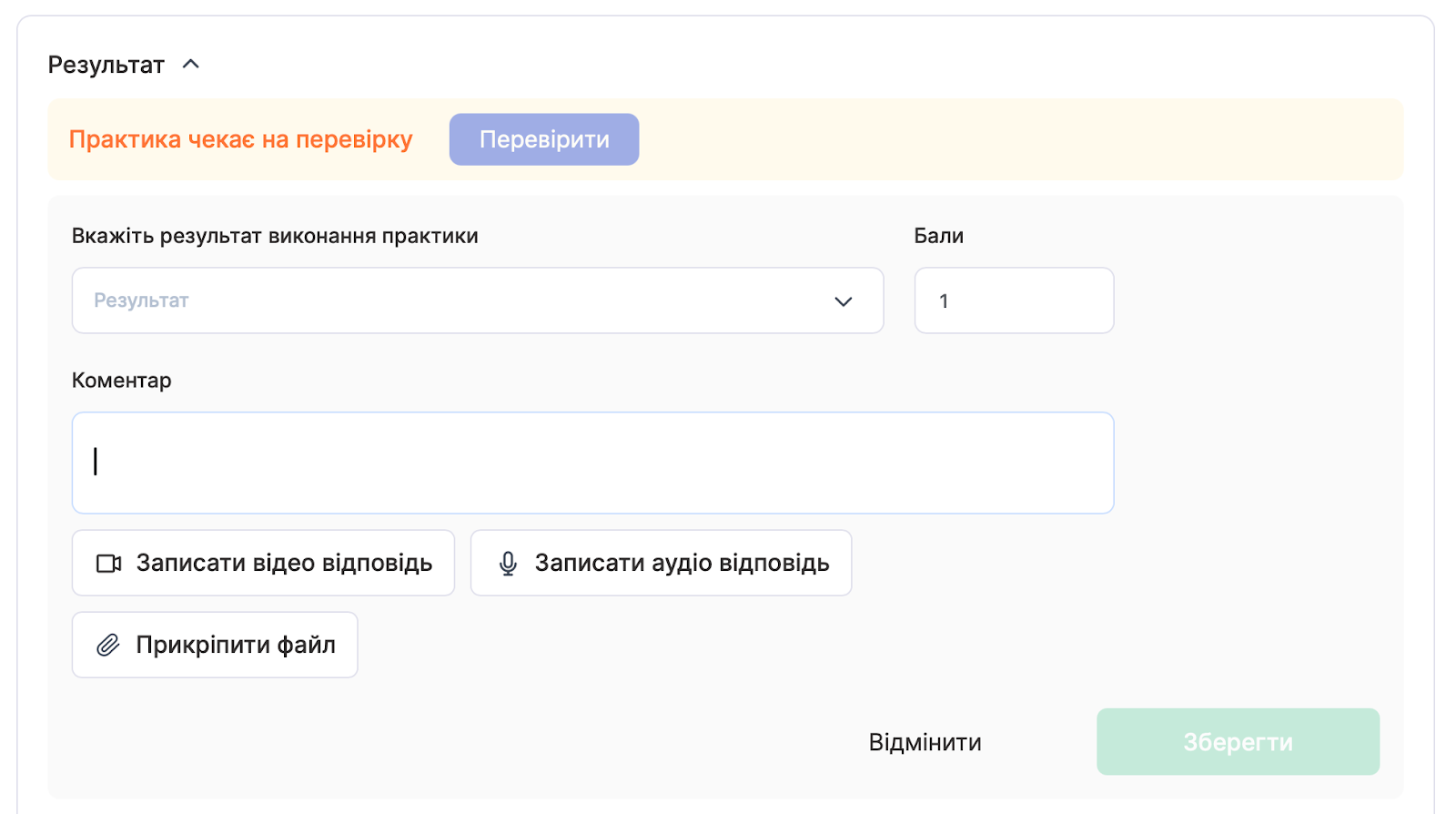1456x814 pixels.
Task: Click the Результат section heading
Action: click(106, 65)
